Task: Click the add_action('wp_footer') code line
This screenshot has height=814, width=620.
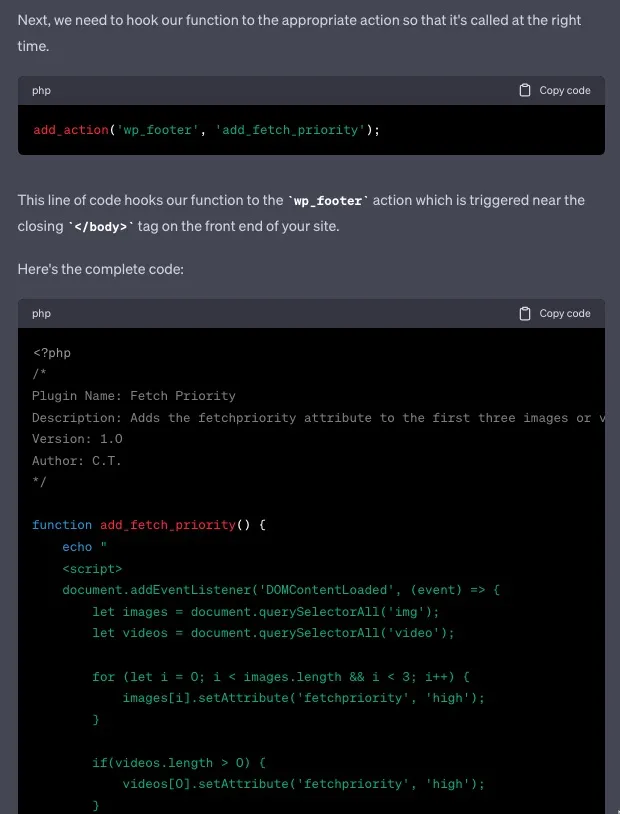Action: point(207,130)
